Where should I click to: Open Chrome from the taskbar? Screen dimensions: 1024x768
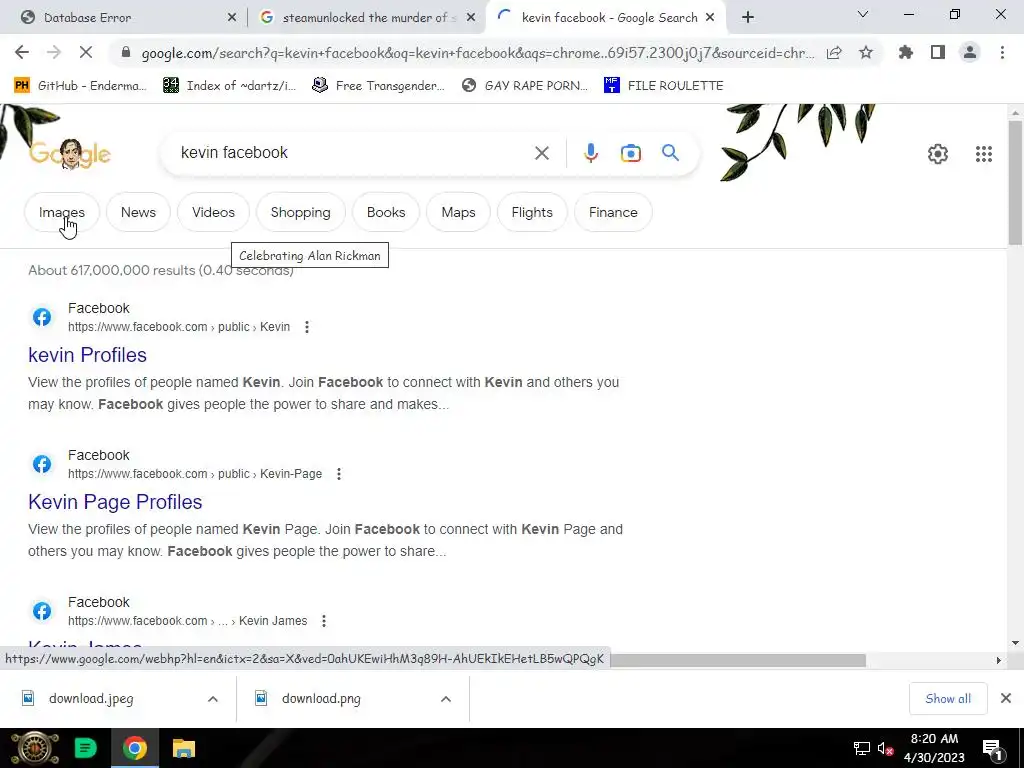[x=135, y=748]
